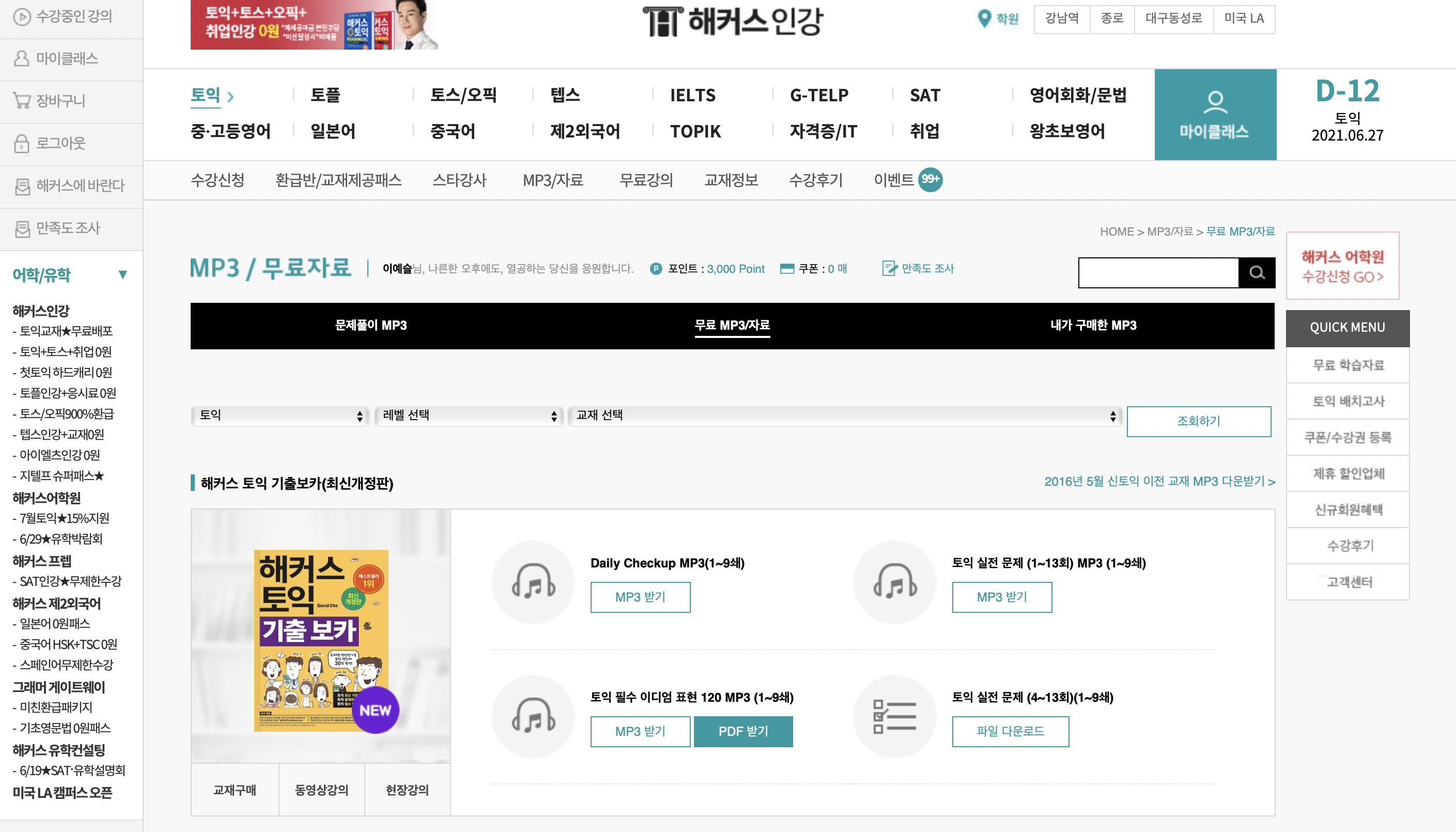Image resolution: width=1456 pixels, height=832 pixels.
Task: Click the shopping cart icon for 장바구니
Action: pos(22,101)
